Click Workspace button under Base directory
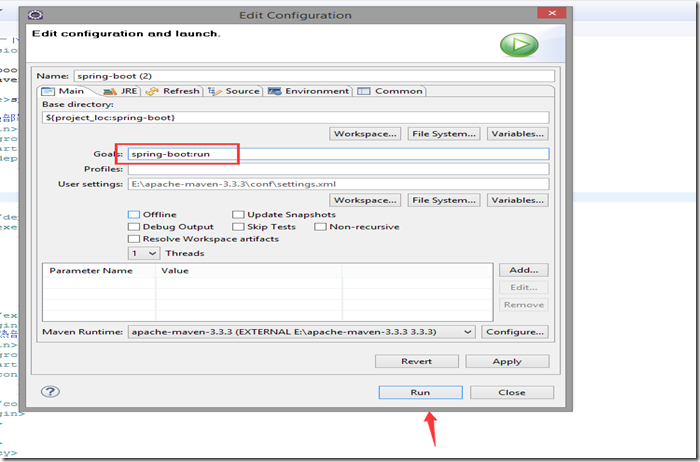 pos(365,134)
